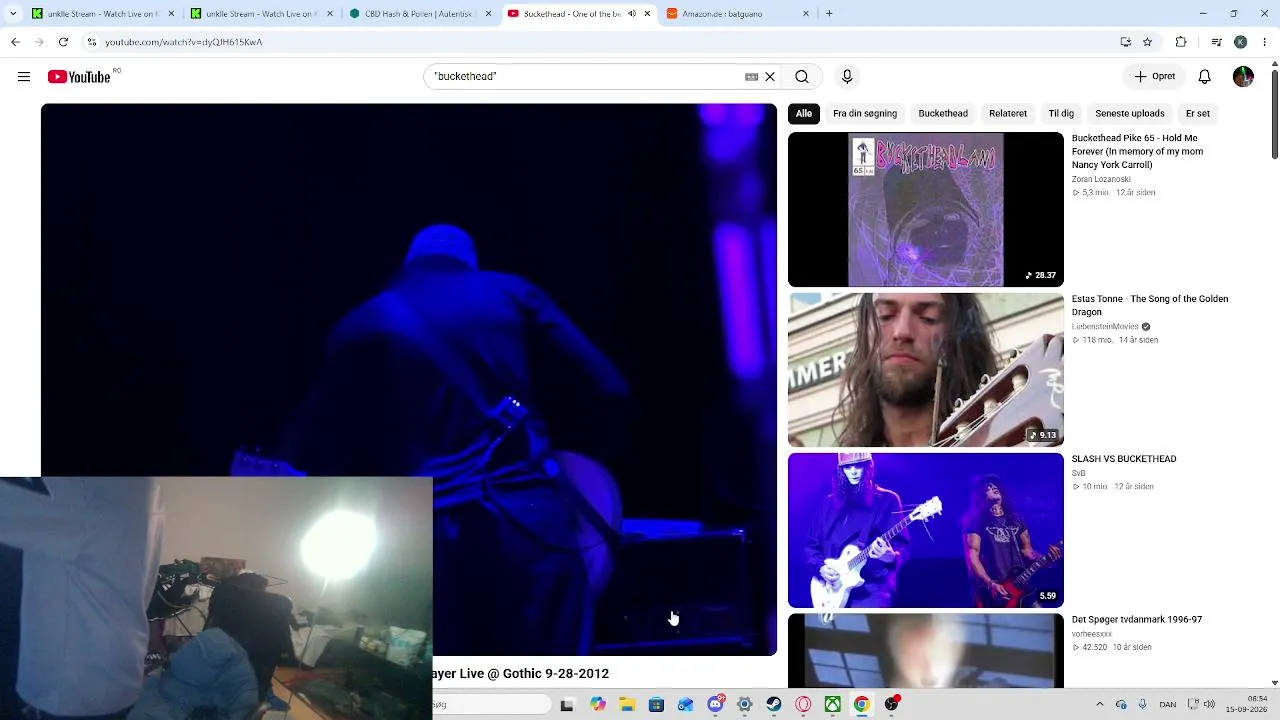Select the Seneste uploads chip
This screenshot has width=1280, height=720.
pyautogui.click(x=1130, y=114)
